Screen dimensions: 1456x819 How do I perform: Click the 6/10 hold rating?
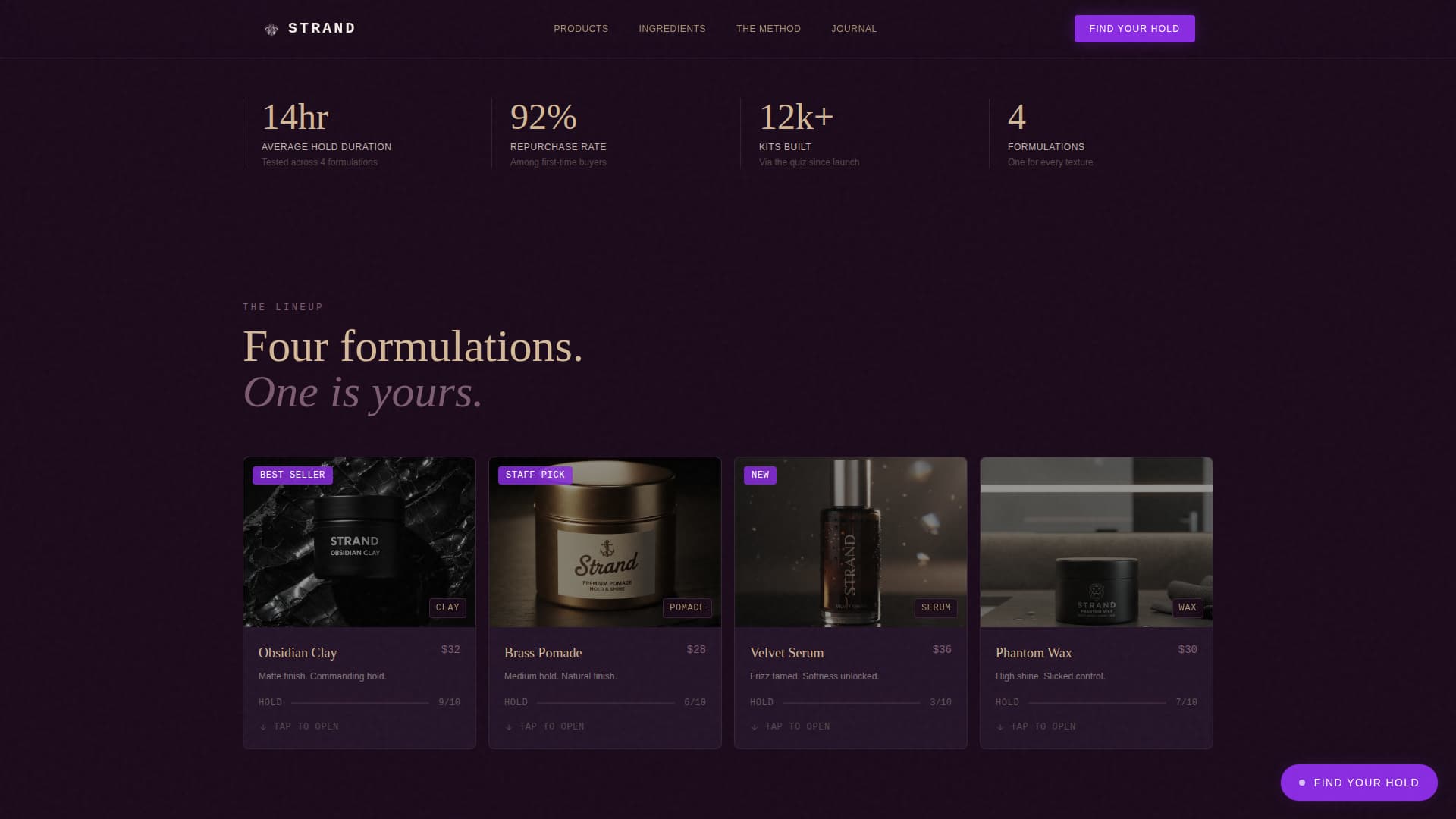tap(695, 702)
